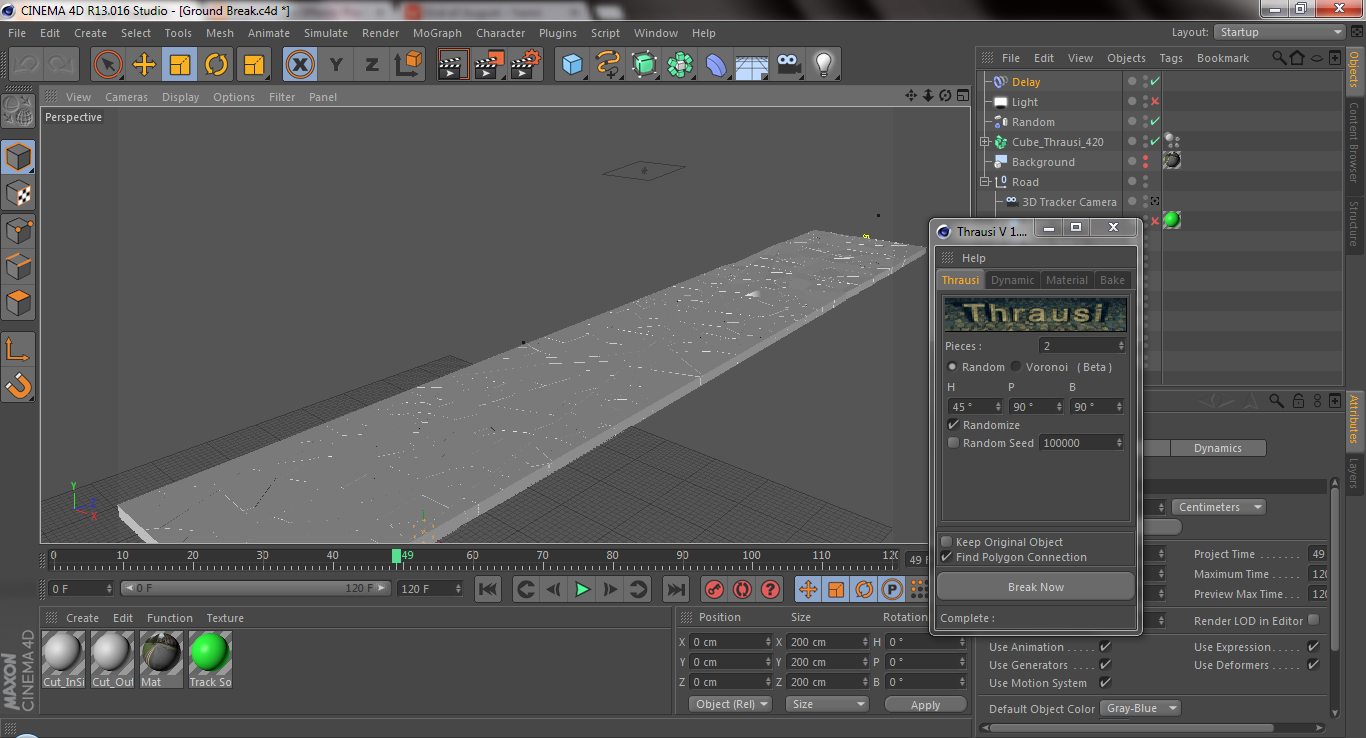The width and height of the screenshot is (1366, 738).
Task: Toggle the Y axis lock
Action: click(x=336, y=65)
